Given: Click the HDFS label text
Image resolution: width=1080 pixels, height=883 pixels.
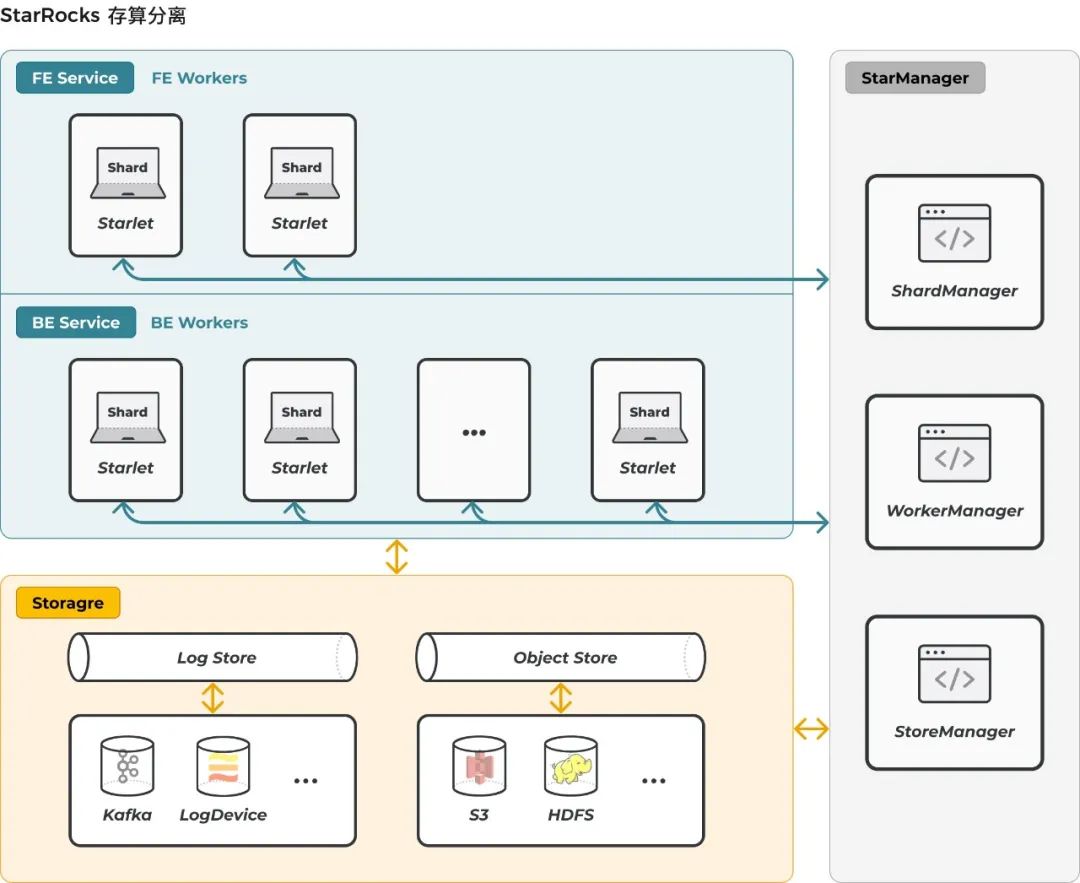Looking at the screenshot, I should (570, 815).
